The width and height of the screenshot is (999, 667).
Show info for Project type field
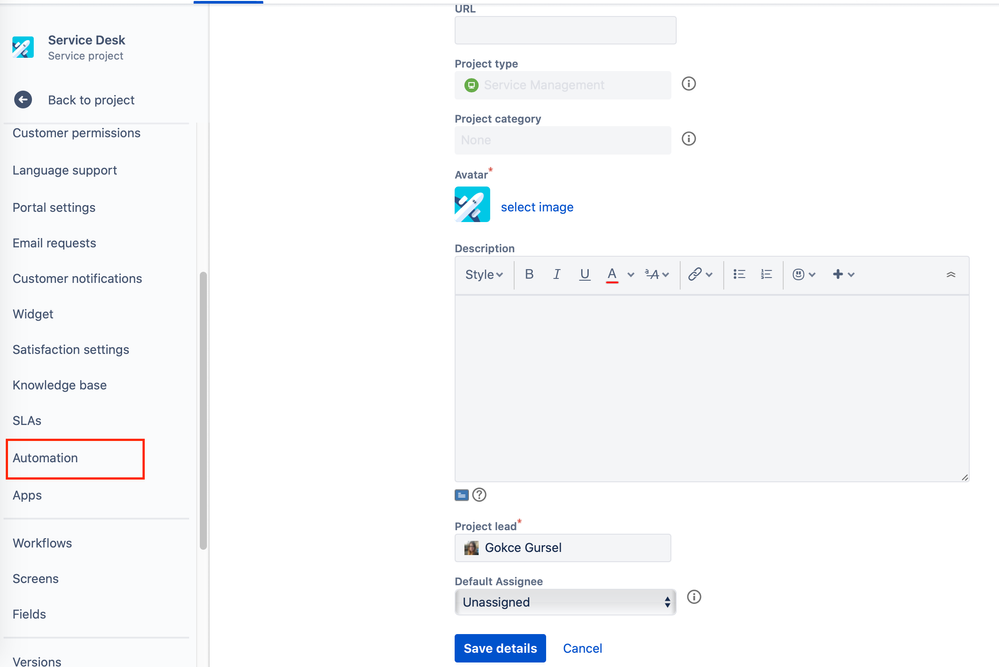pos(689,83)
